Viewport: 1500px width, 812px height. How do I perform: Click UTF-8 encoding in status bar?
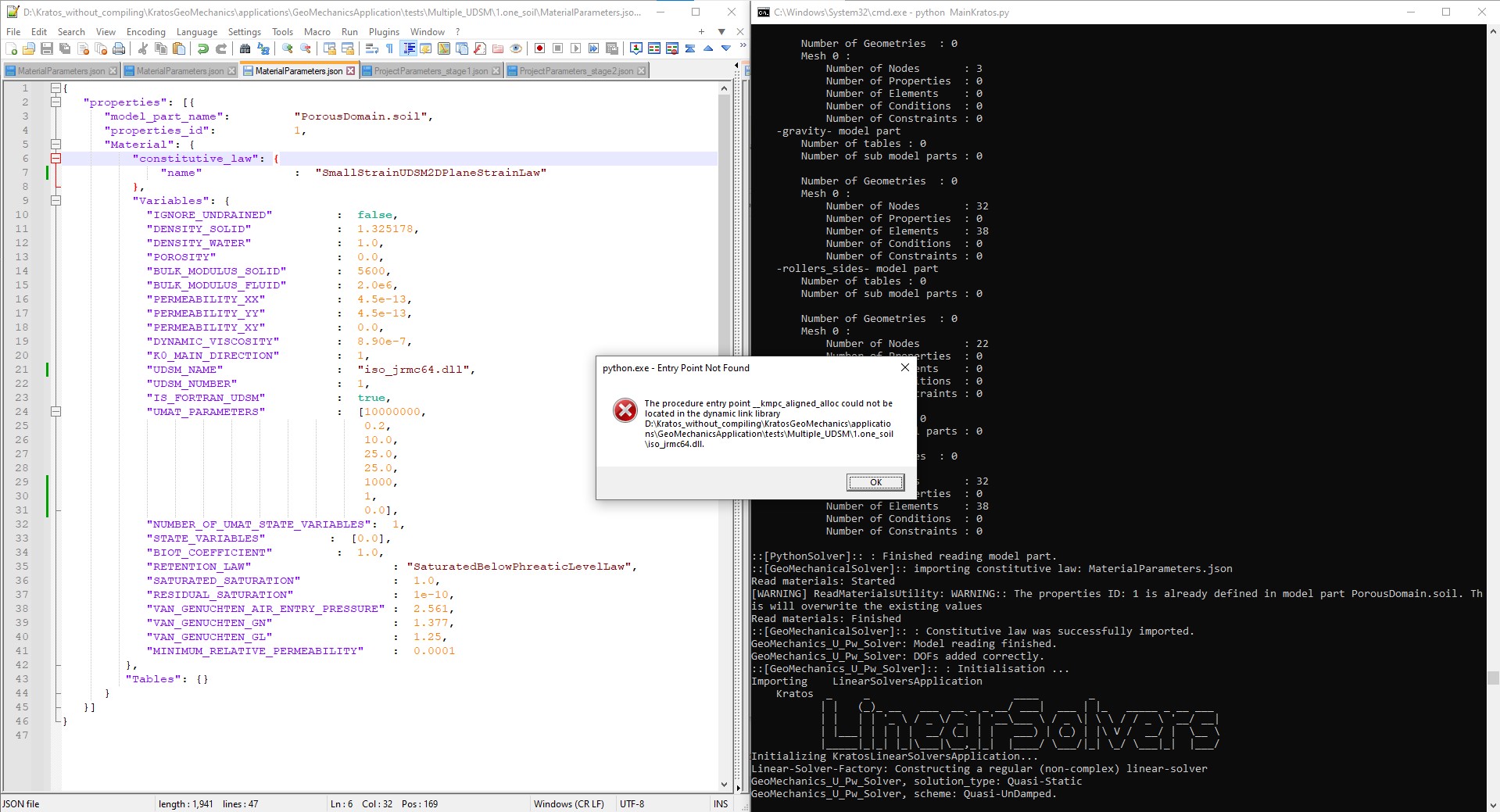pyautogui.click(x=632, y=803)
